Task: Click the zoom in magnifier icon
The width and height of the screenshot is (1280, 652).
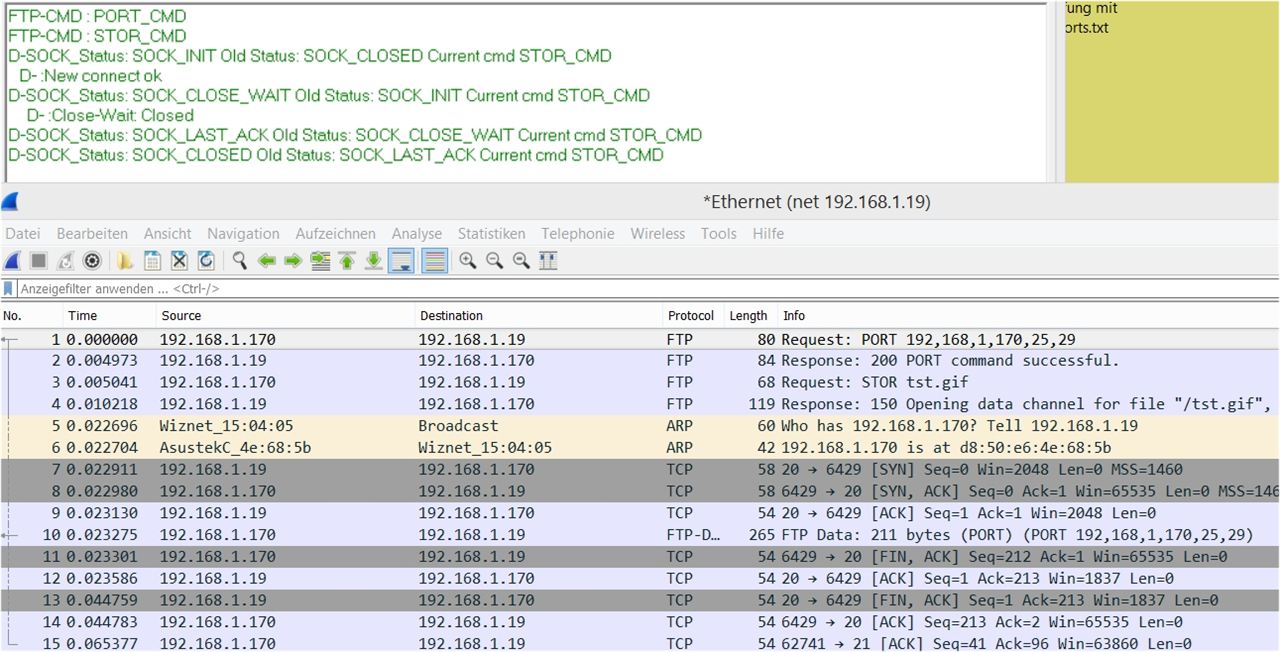Action: [467, 261]
